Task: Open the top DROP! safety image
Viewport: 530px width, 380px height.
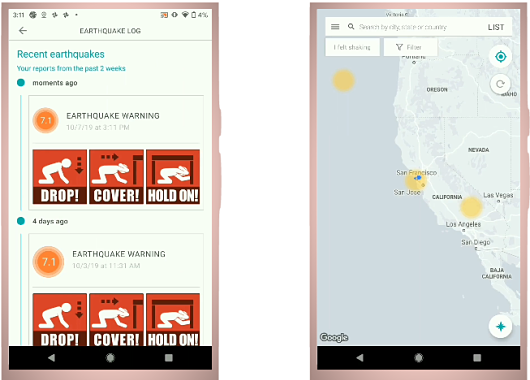Action: (60, 177)
